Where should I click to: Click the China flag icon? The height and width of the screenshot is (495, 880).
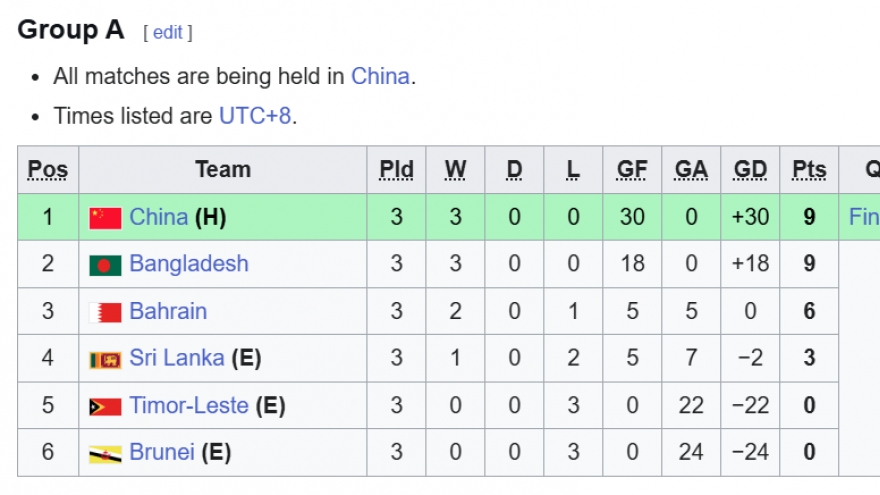pyautogui.click(x=105, y=217)
